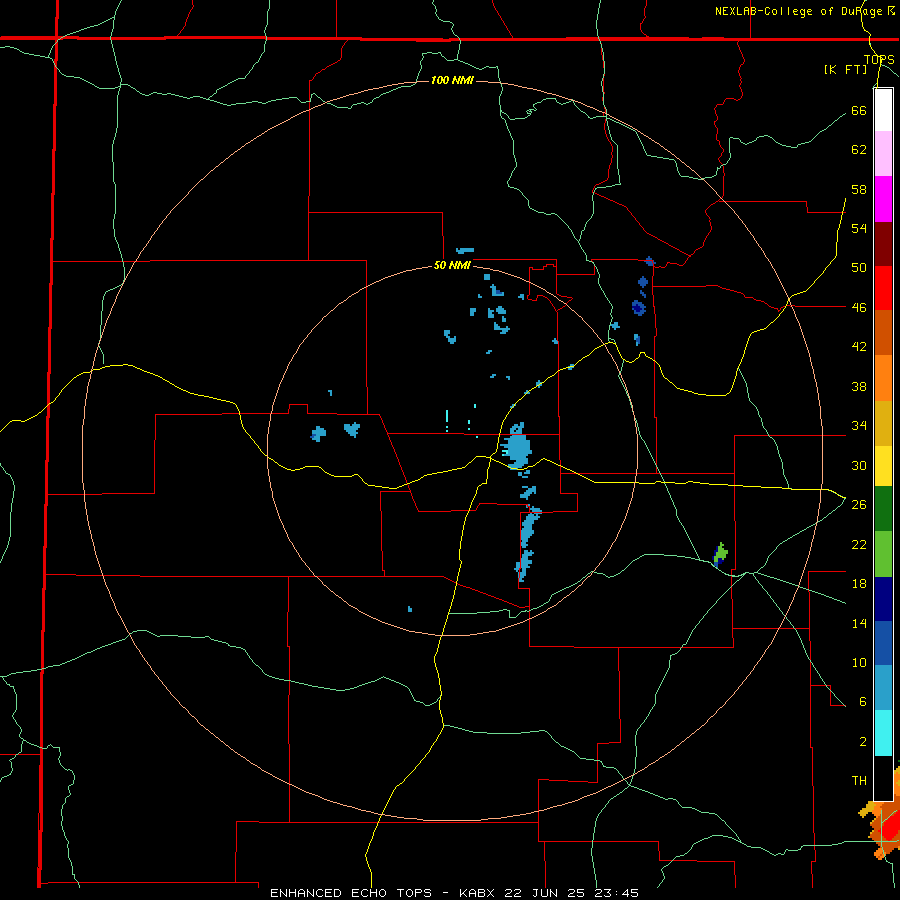Click the 'TH' legend label
This screenshot has height=900, width=900.
(x=859, y=781)
